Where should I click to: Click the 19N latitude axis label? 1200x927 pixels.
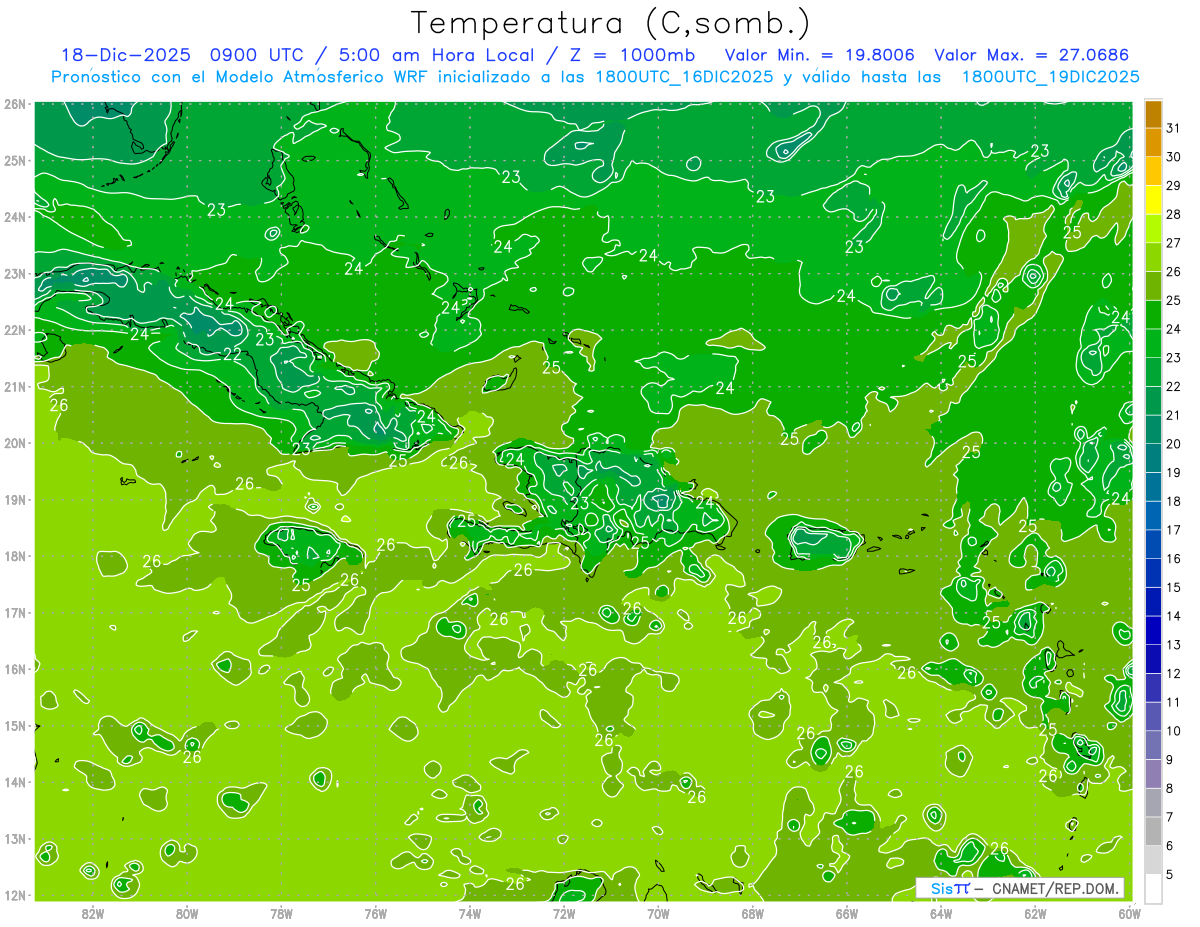14,499
